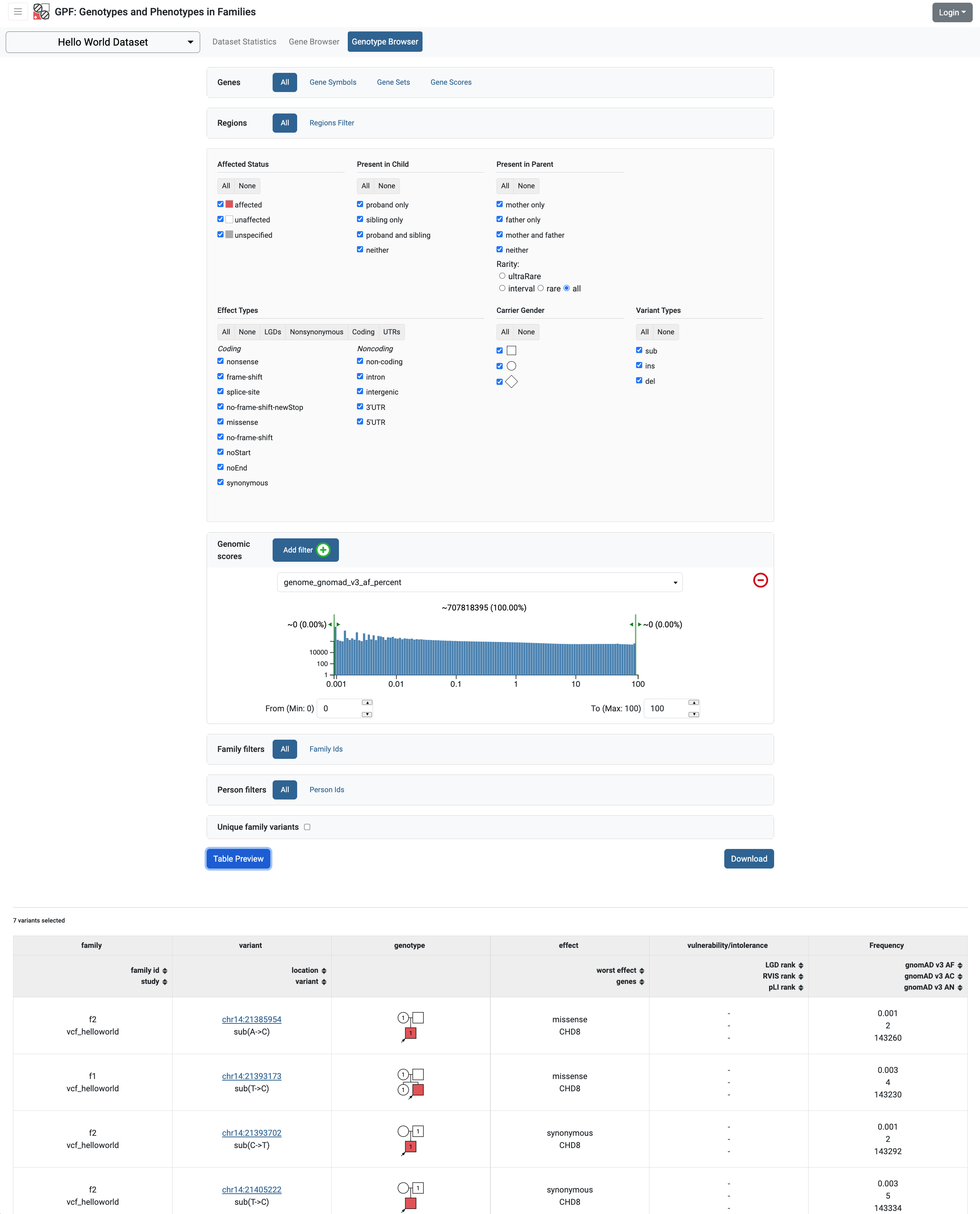Screen dimensions: 980x1214
Task: Switch to Gene Browser tab
Action: [314, 42]
